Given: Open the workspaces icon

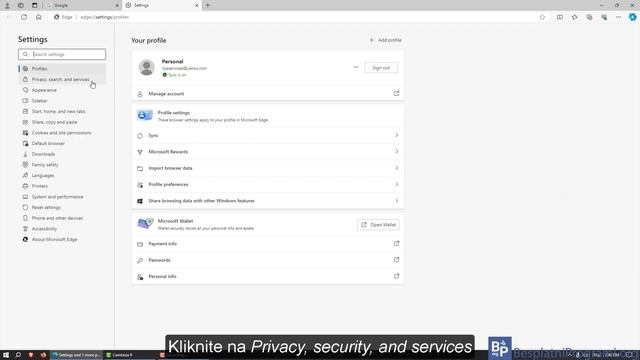Looking at the screenshot, I should tap(21, 5).
